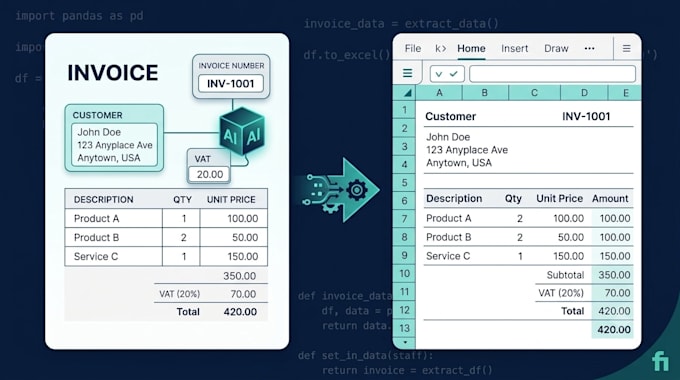The width and height of the screenshot is (680, 380).
Task: Switch to the Draw tab
Action: click(x=556, y=48)
